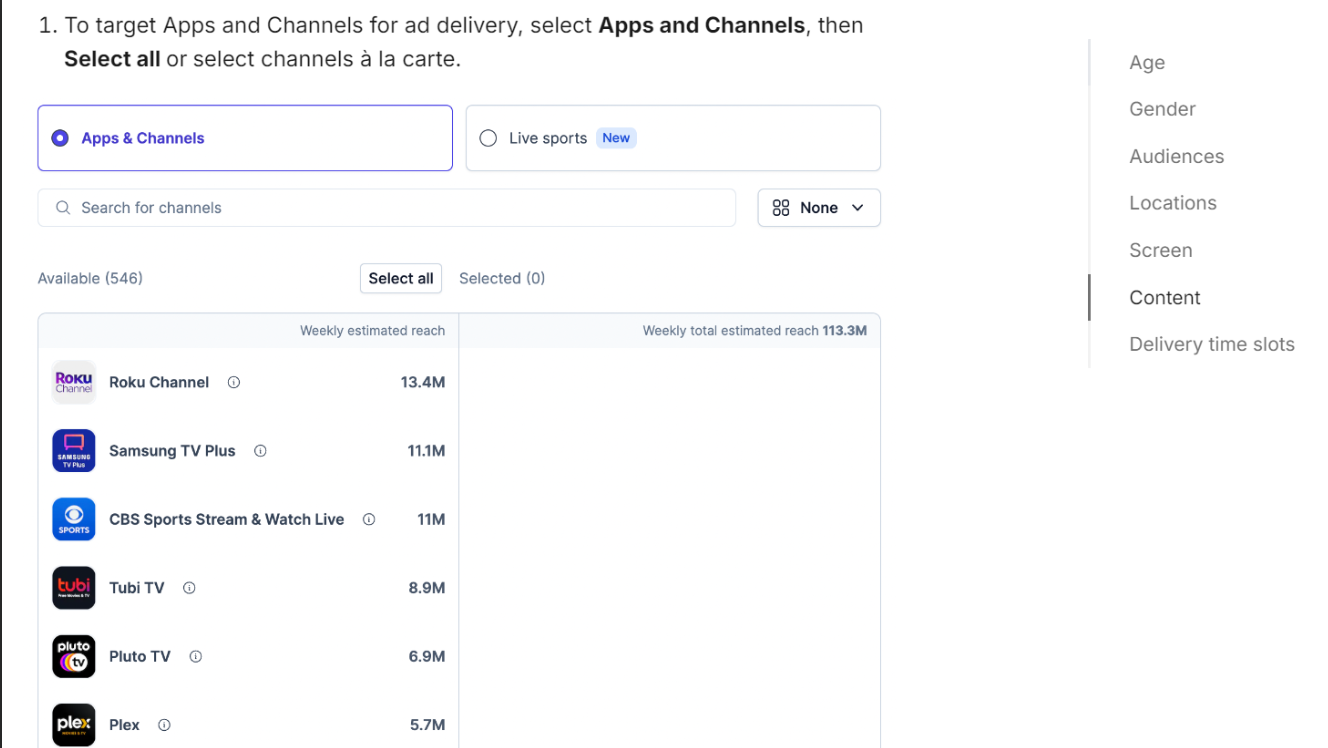Click the Roku Channel name
The image size is (1328, 748).
[x=159, y=382]
